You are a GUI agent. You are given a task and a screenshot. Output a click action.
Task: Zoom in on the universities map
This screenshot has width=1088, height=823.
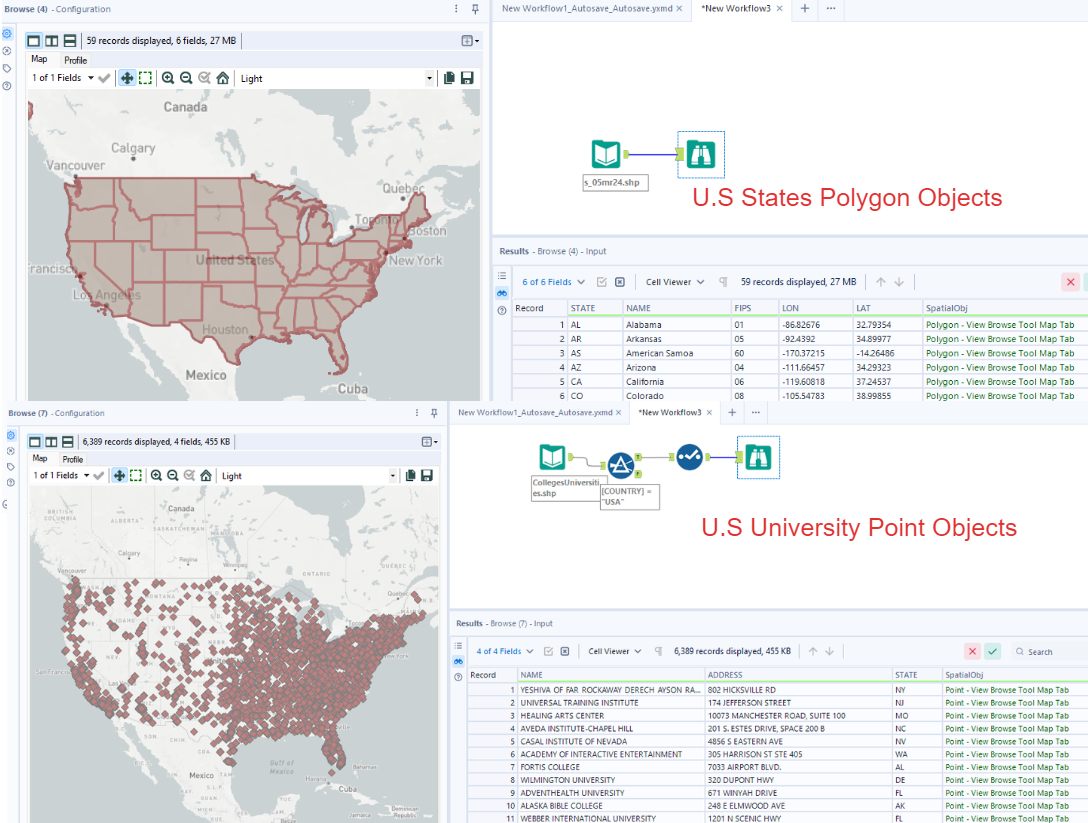tap(156, 475)
